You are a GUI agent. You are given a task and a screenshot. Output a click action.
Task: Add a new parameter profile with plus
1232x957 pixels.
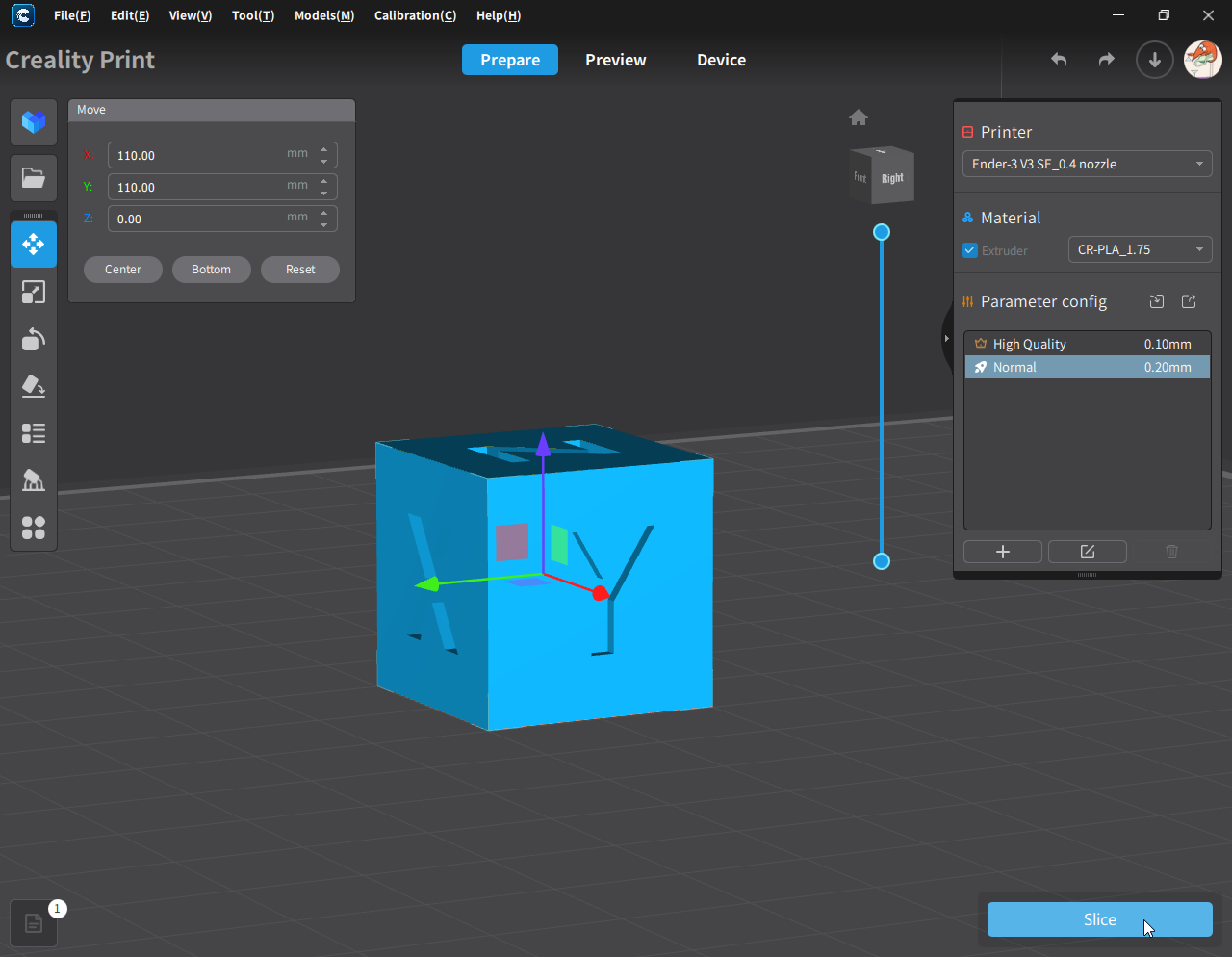[x=1003, y=552]
